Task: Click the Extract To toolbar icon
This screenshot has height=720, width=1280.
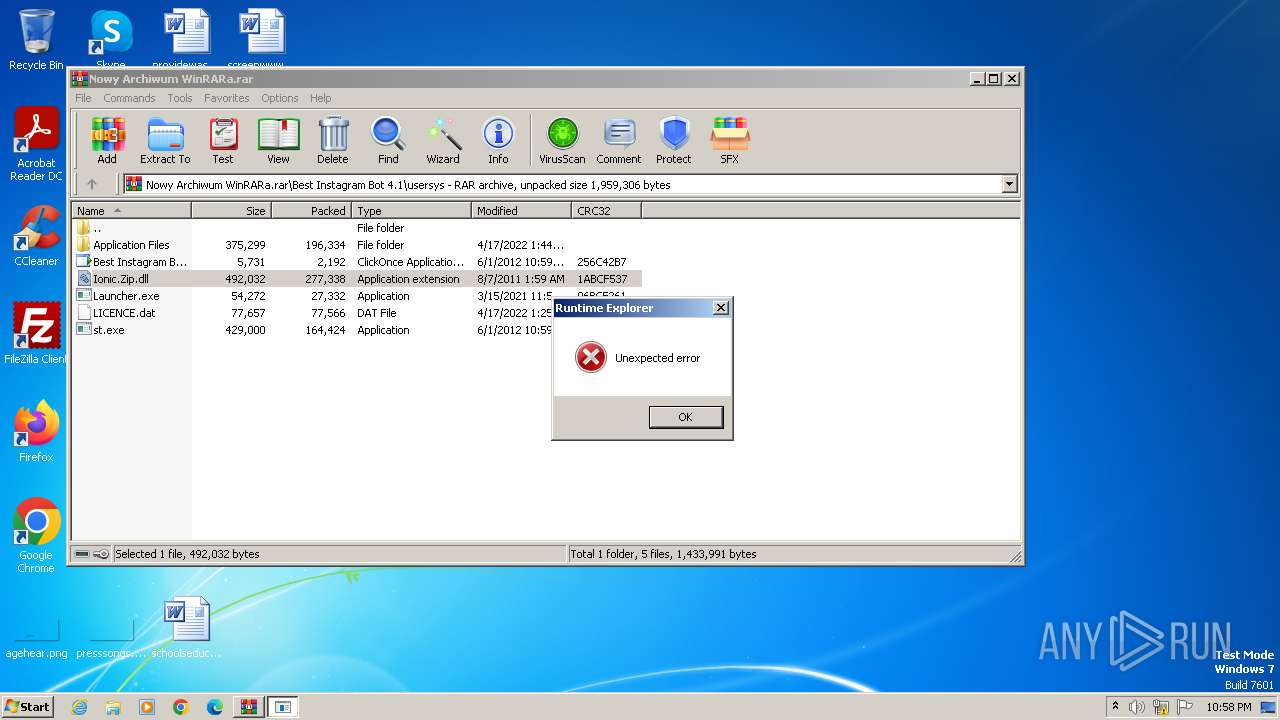Action: tap(165, 141)
